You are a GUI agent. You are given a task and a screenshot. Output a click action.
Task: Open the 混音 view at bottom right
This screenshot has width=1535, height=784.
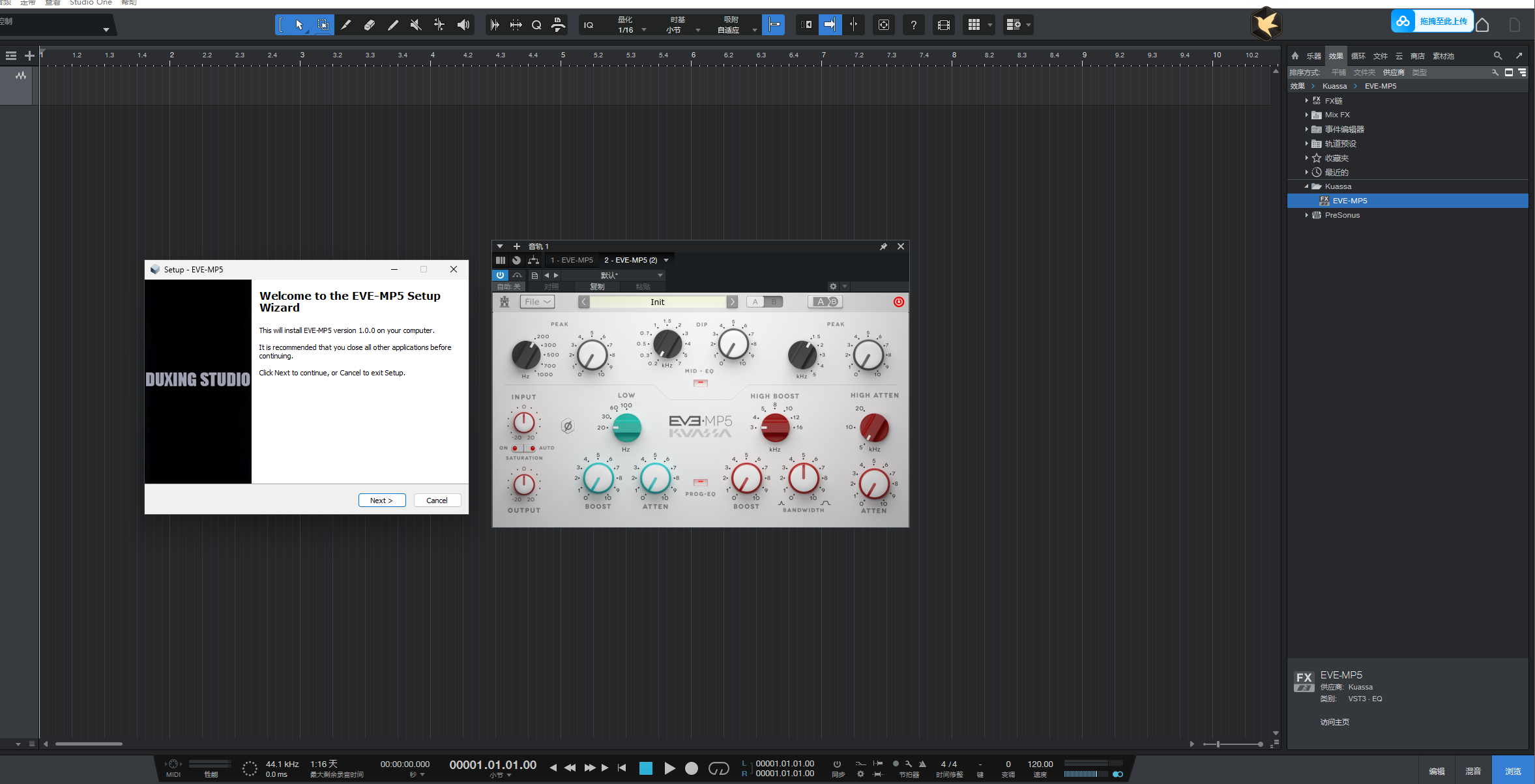(x=1473, y=771)
